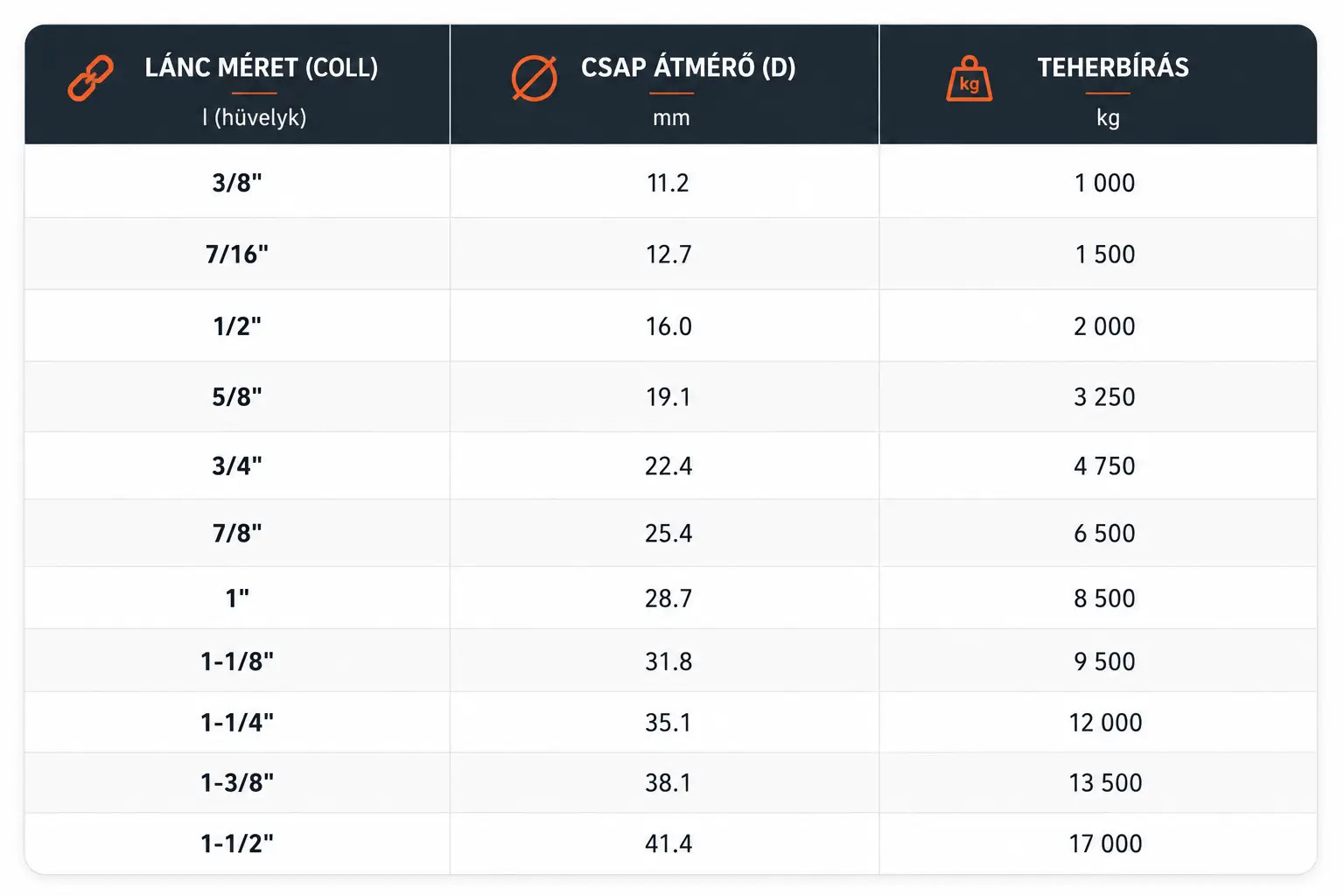Screen dimensions: 1344x896
Task: Select the CSAP ÁTMÉRŐ (D) column header
Action: point(689,67)
